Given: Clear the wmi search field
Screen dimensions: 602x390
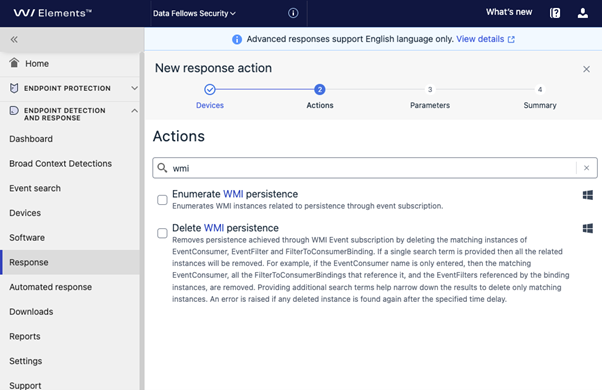Looking at the screenshot, I should (586, 168).
